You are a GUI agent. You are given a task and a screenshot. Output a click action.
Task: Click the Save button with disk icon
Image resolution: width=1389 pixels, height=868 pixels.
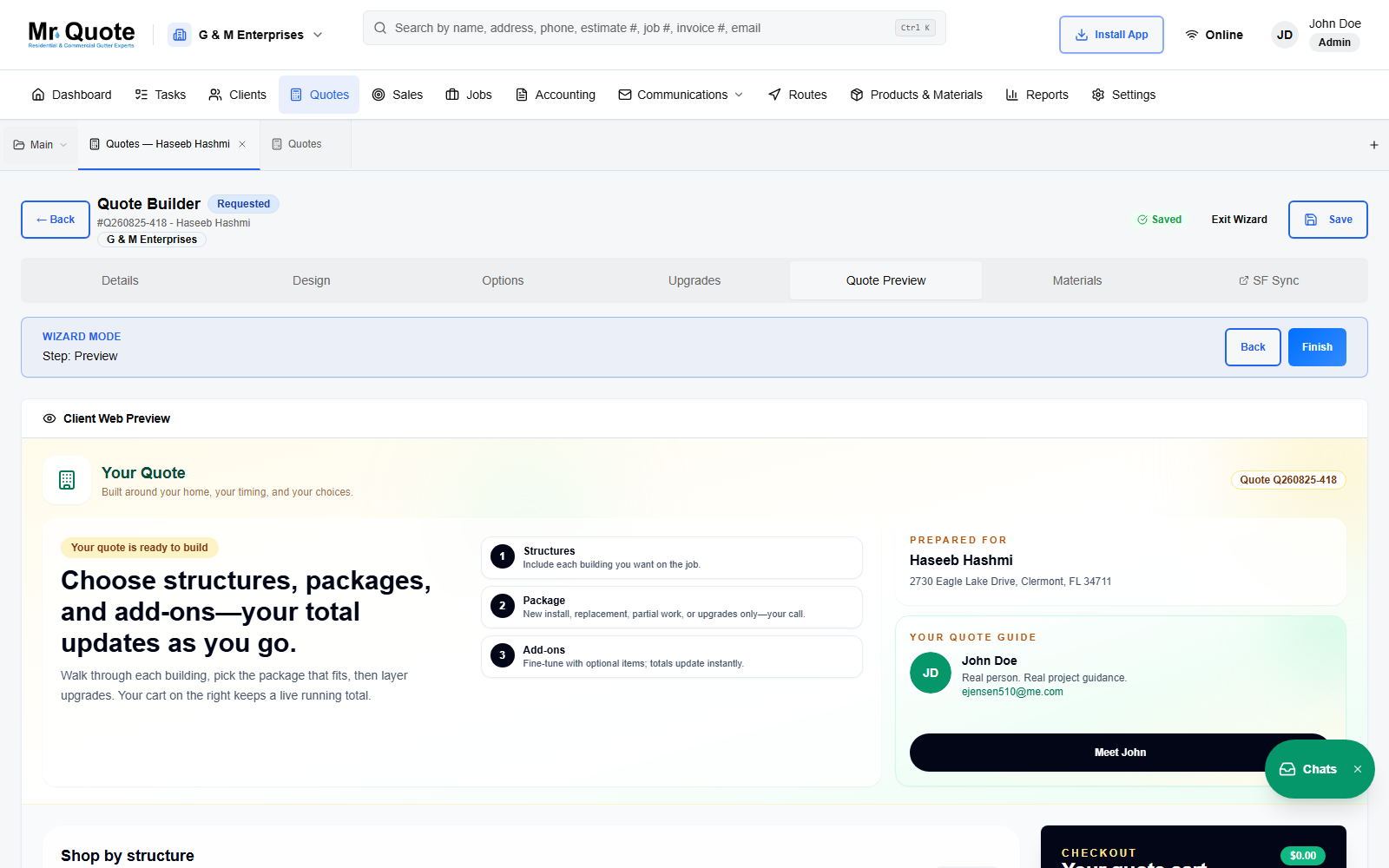pos(1328,220)
